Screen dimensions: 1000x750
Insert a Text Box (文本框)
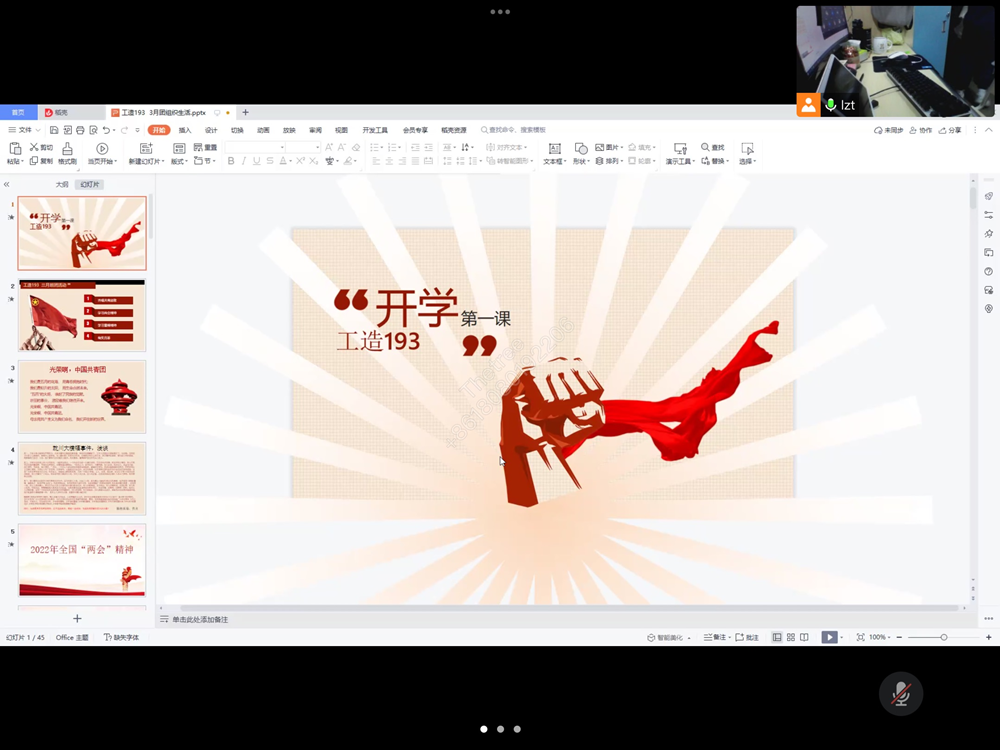tap(554, 153)
